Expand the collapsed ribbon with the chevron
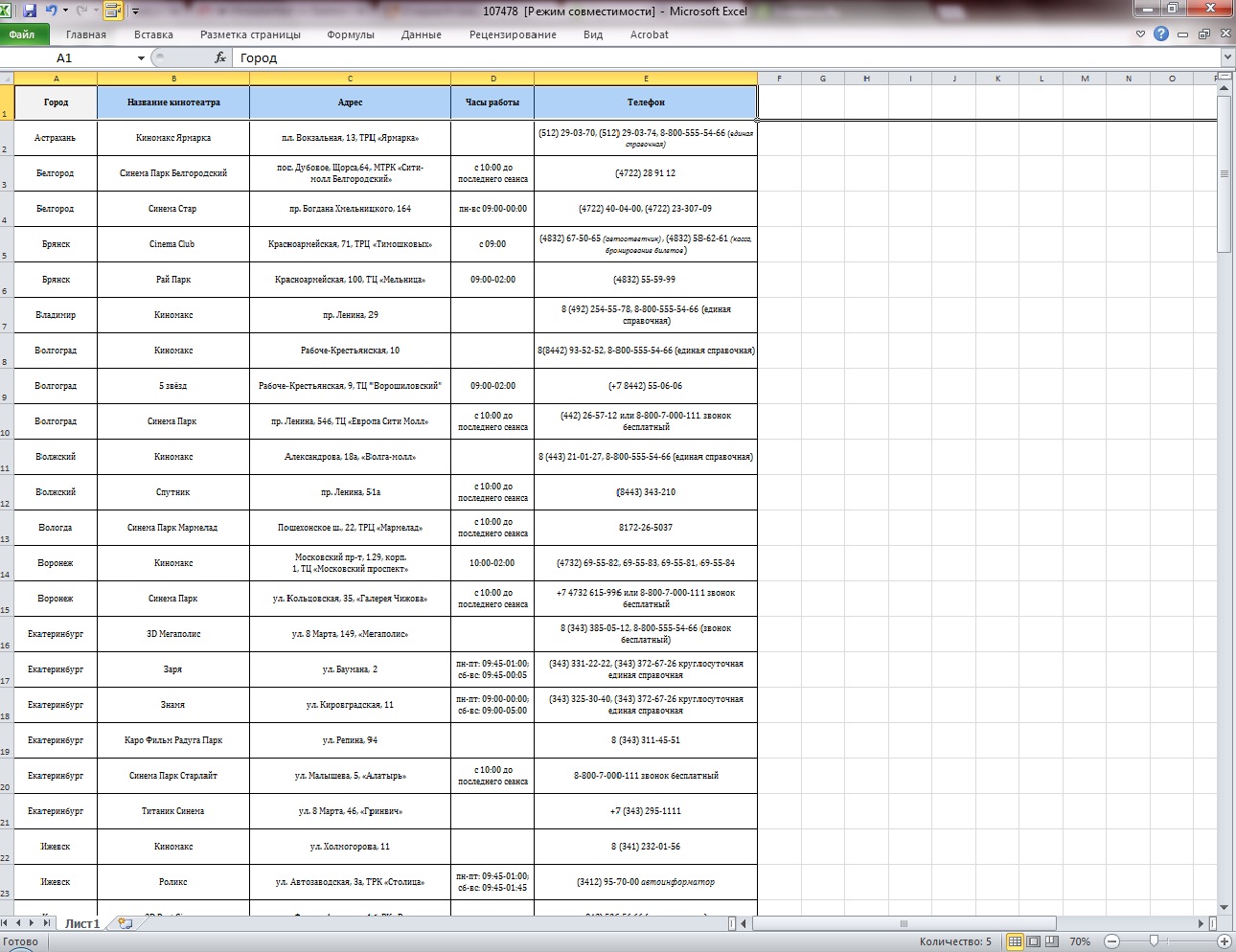The image size is (1236, 952). coord(1140,34)
